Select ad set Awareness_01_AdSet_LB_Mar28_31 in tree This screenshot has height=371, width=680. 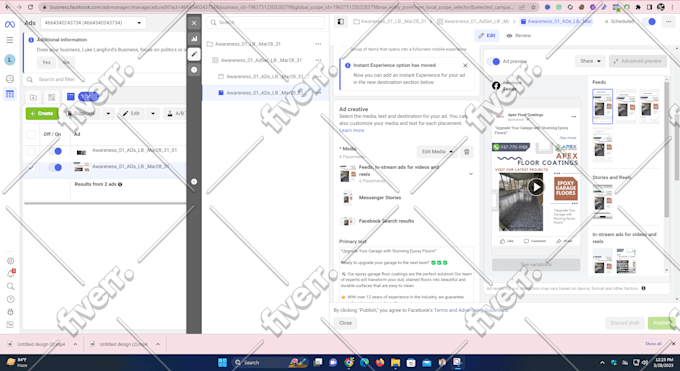261,60
